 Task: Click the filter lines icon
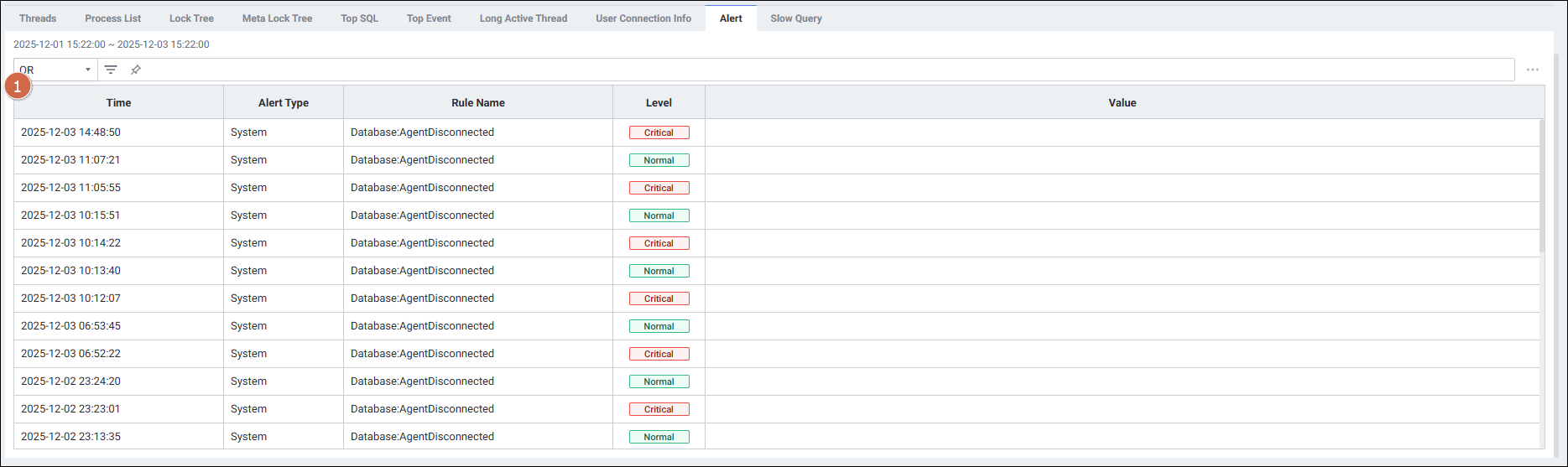pos(111,70)
